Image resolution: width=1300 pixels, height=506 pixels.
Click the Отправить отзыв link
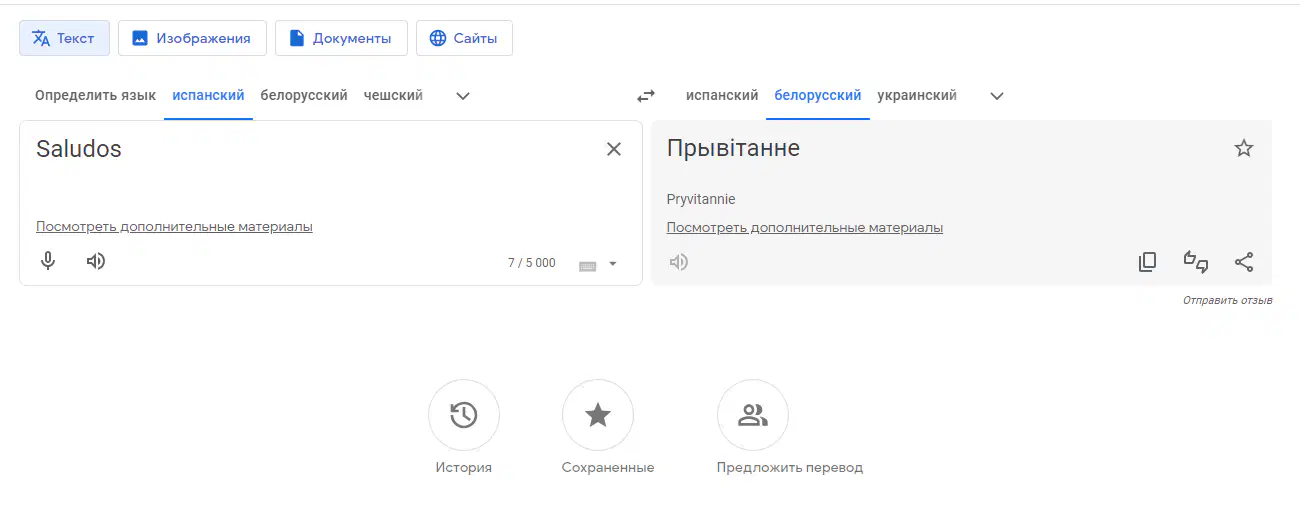point(1227,300)
